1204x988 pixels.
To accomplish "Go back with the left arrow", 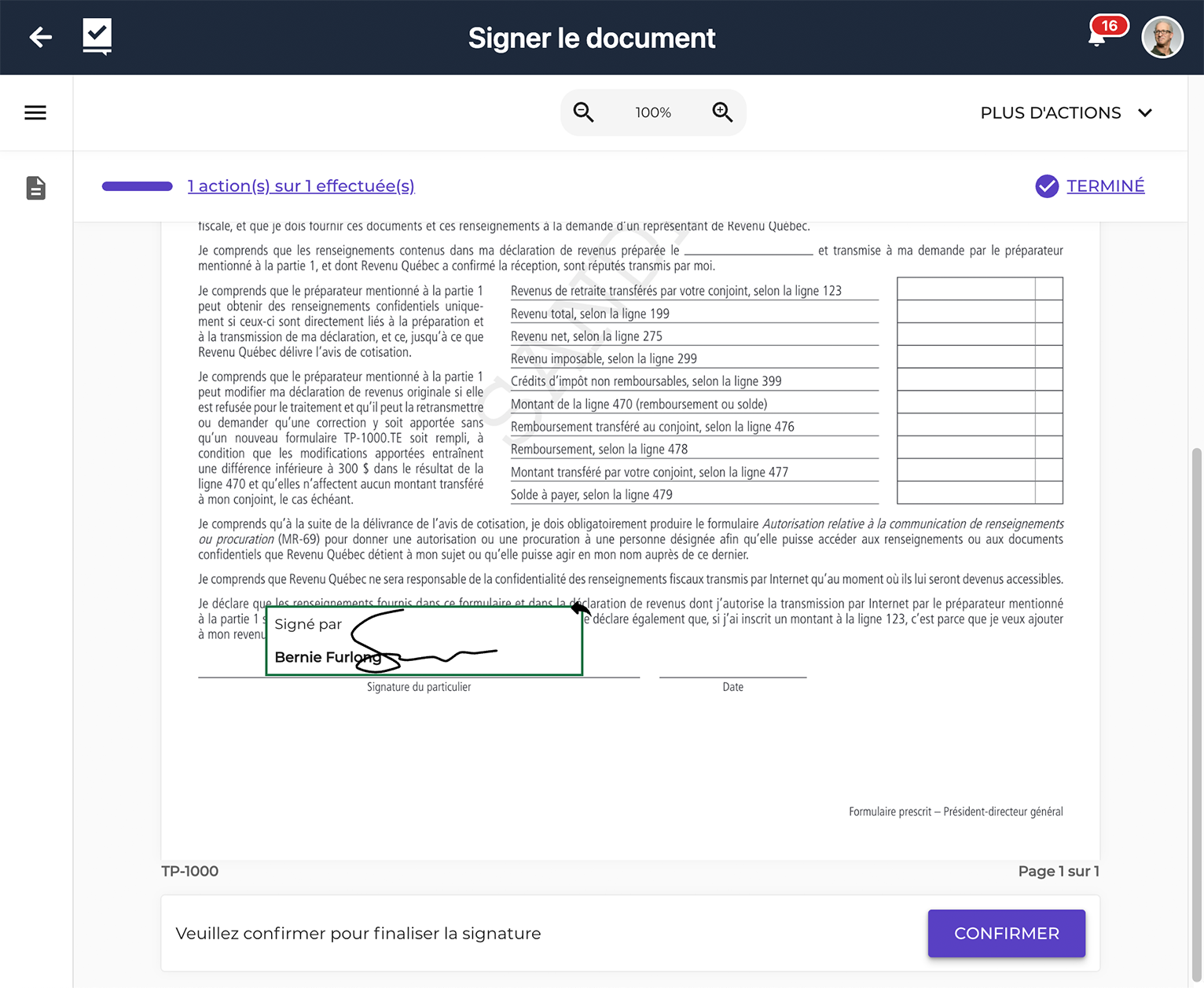I will point(40,37).
